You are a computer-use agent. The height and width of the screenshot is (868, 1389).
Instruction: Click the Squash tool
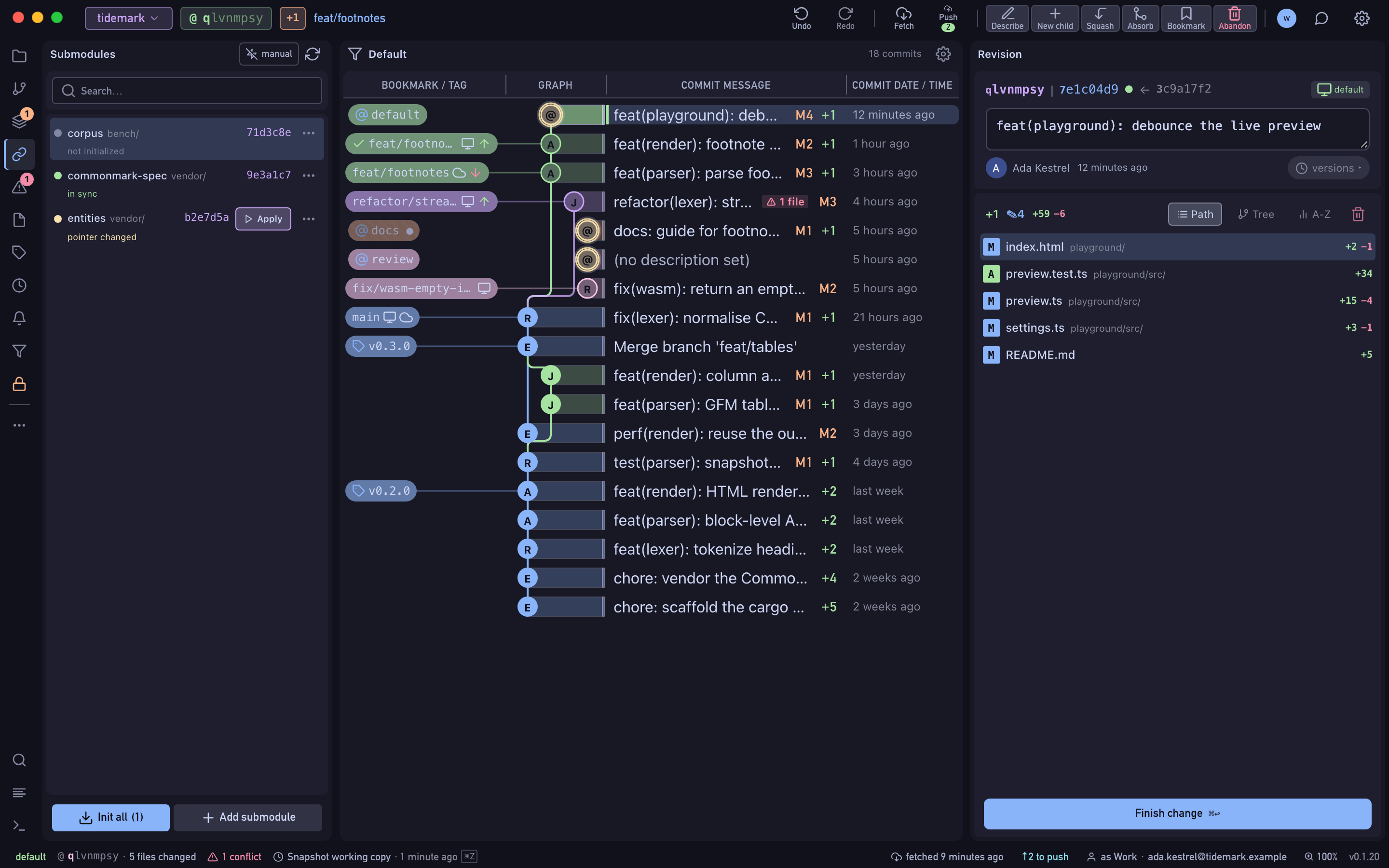[1100, 18]
